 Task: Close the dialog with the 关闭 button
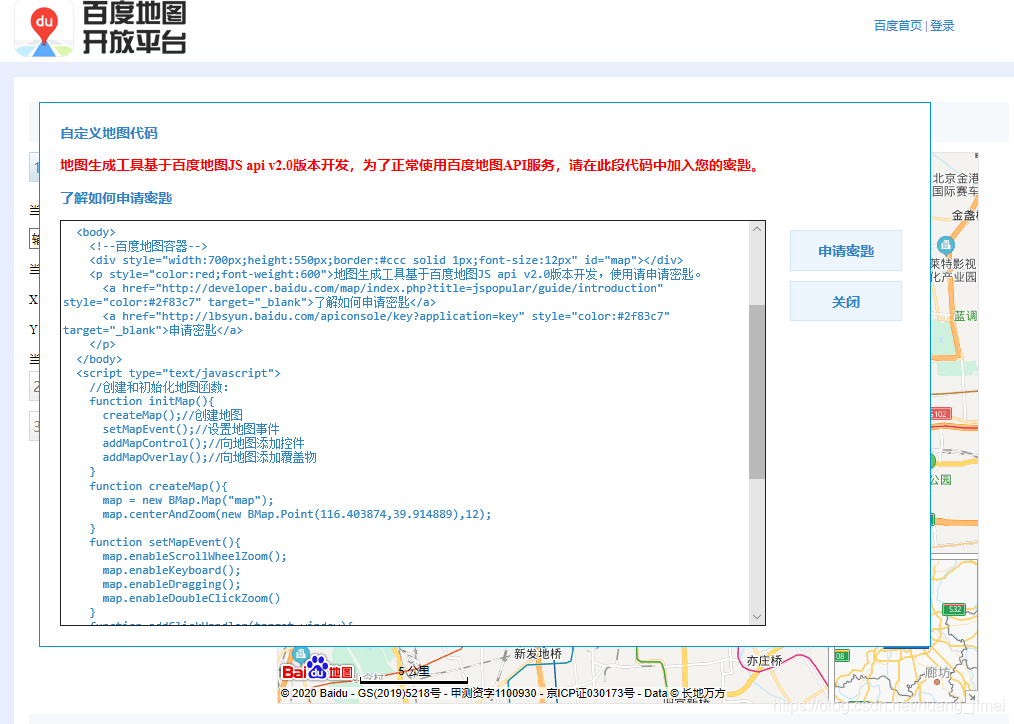click(845, 301)
